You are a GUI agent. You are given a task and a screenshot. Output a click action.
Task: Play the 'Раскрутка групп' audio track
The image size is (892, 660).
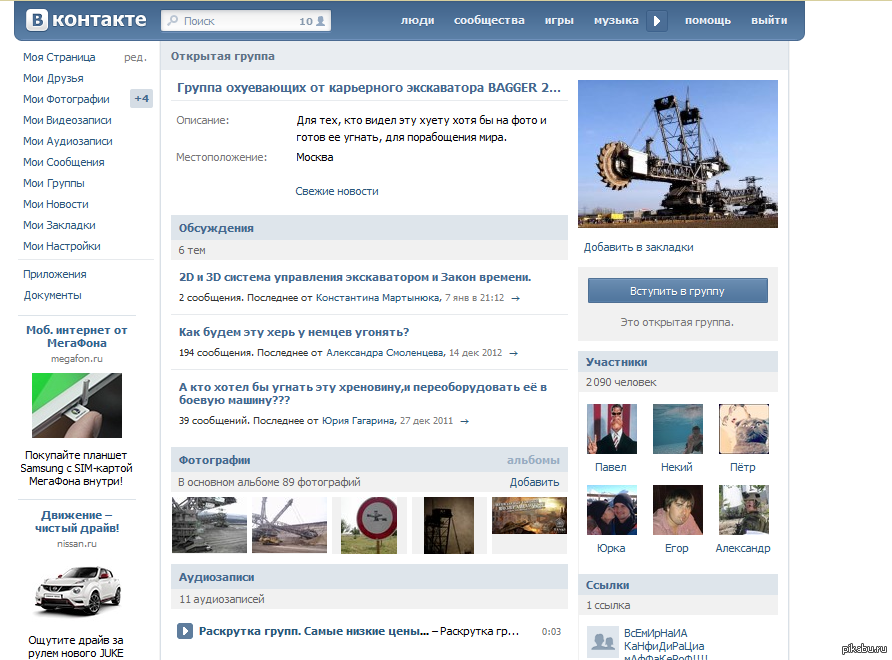[185, 631]
